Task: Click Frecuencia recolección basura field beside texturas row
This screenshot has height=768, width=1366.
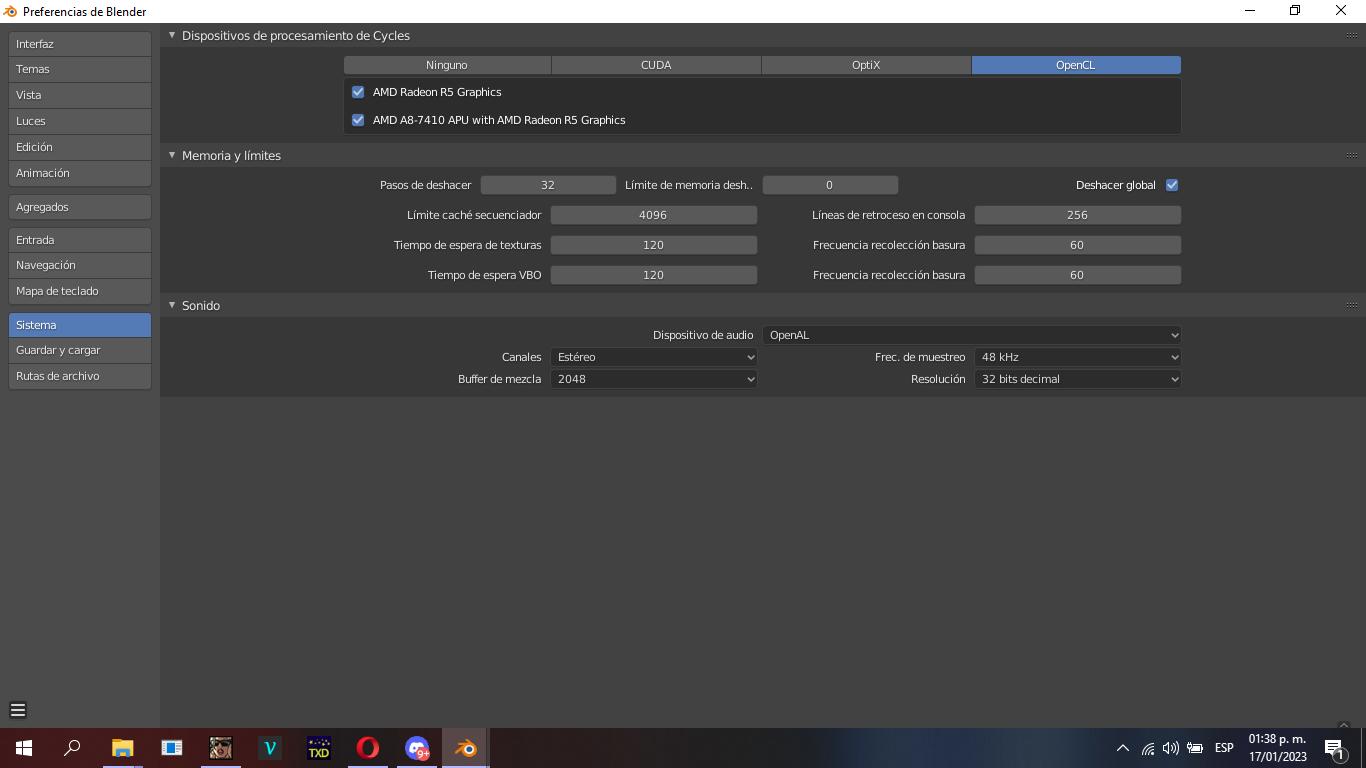Action: [x=1078, y=245]
